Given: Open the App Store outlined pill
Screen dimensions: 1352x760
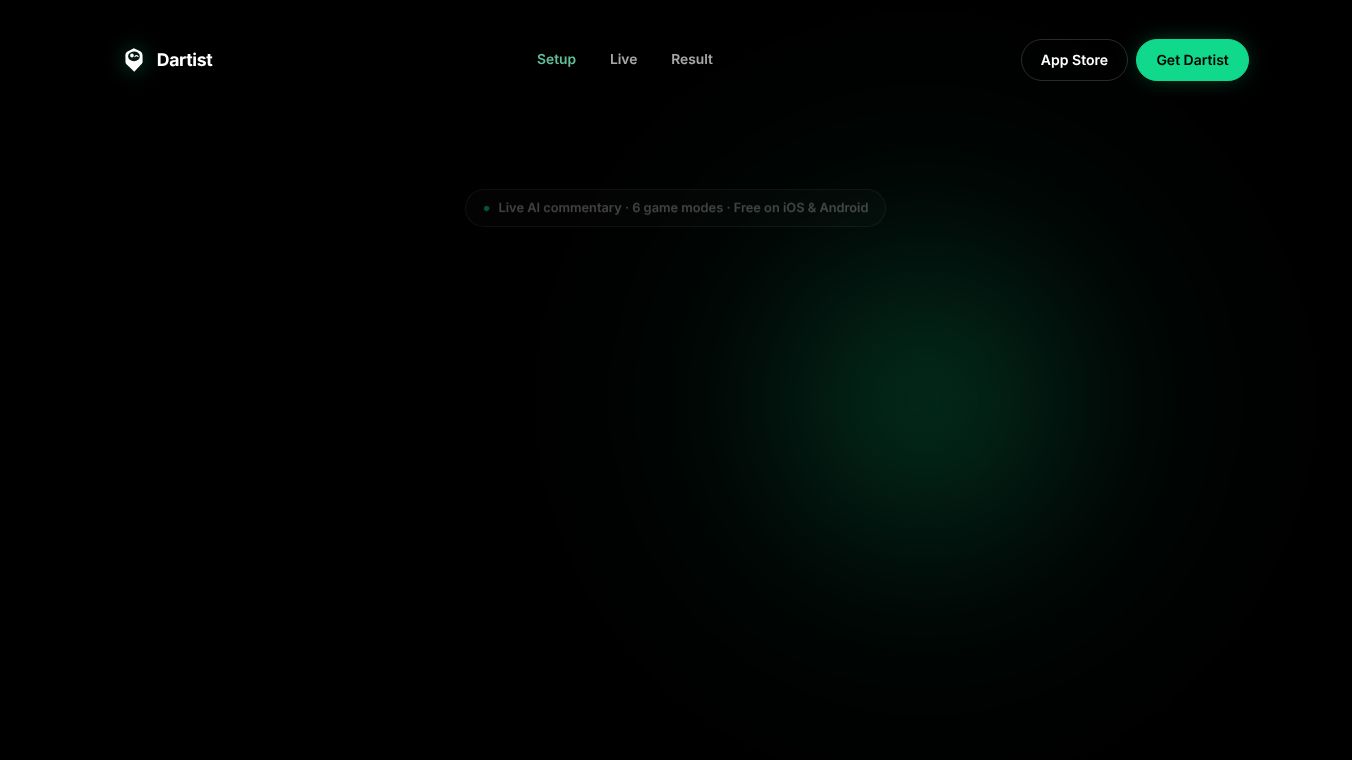Looking at the screenshot, I should [1074, 60].
